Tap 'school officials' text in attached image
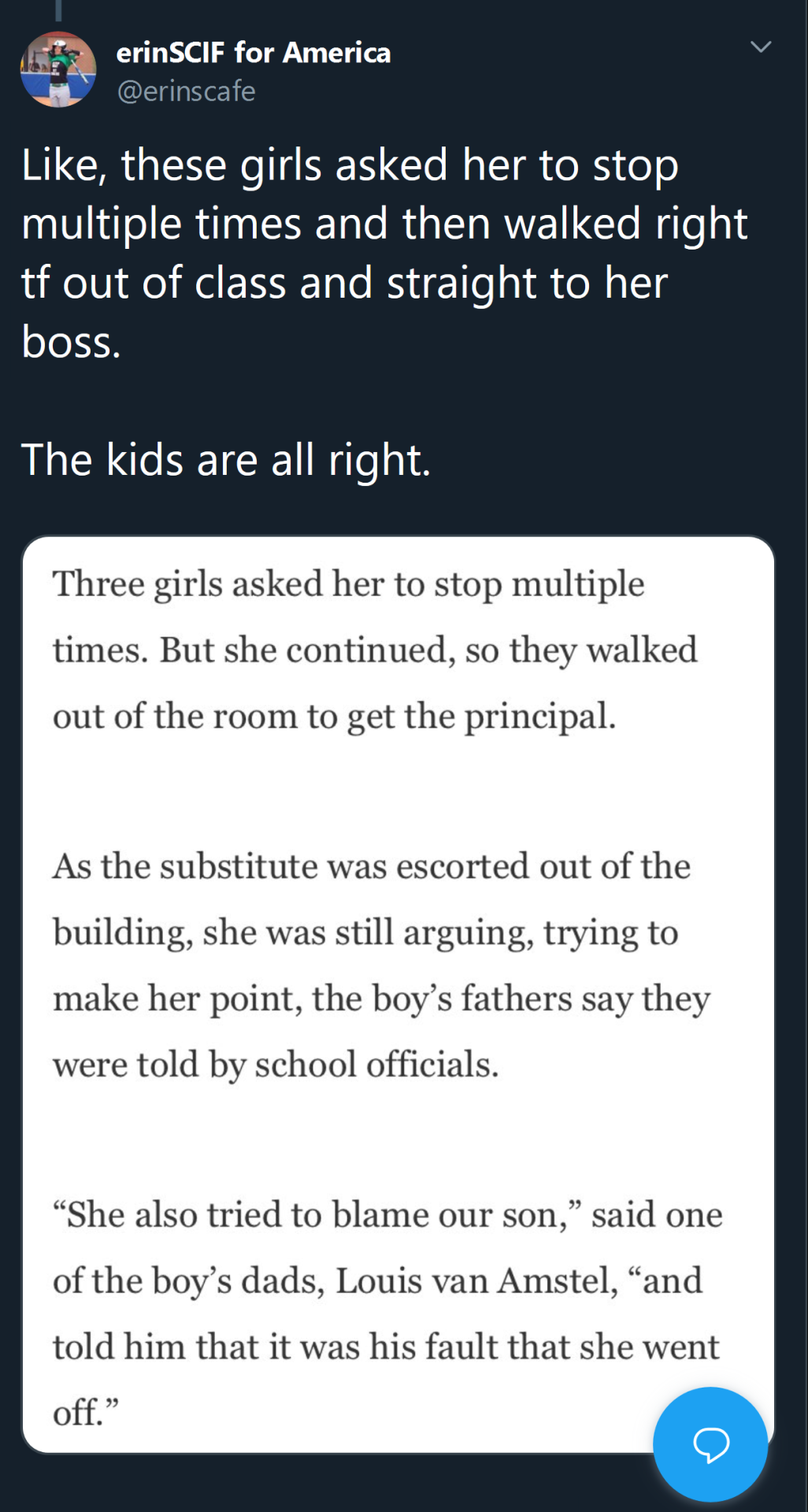 pyautogui.click(x=376, y=1065)
